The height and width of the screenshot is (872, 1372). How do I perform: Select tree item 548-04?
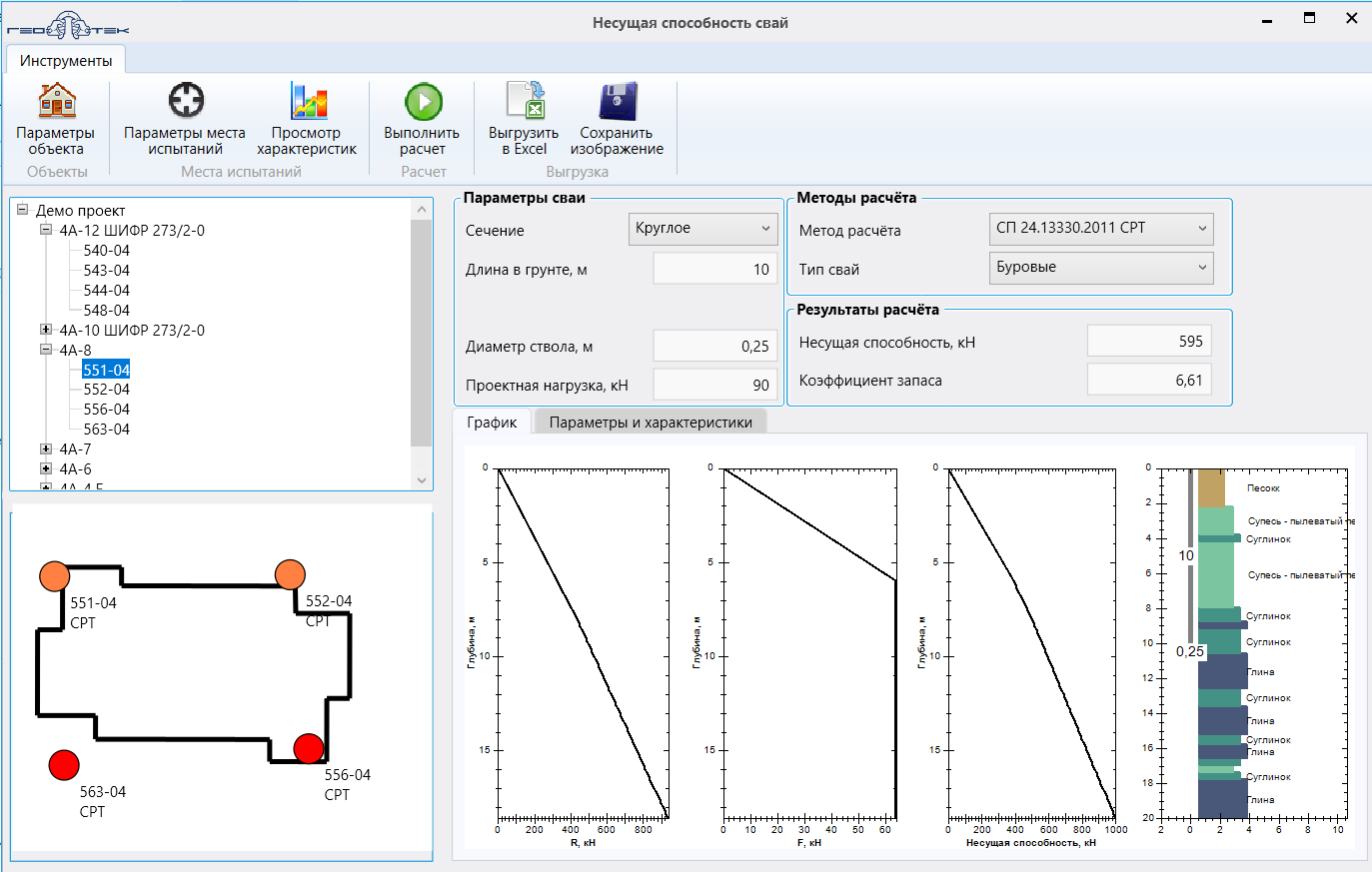107,310
